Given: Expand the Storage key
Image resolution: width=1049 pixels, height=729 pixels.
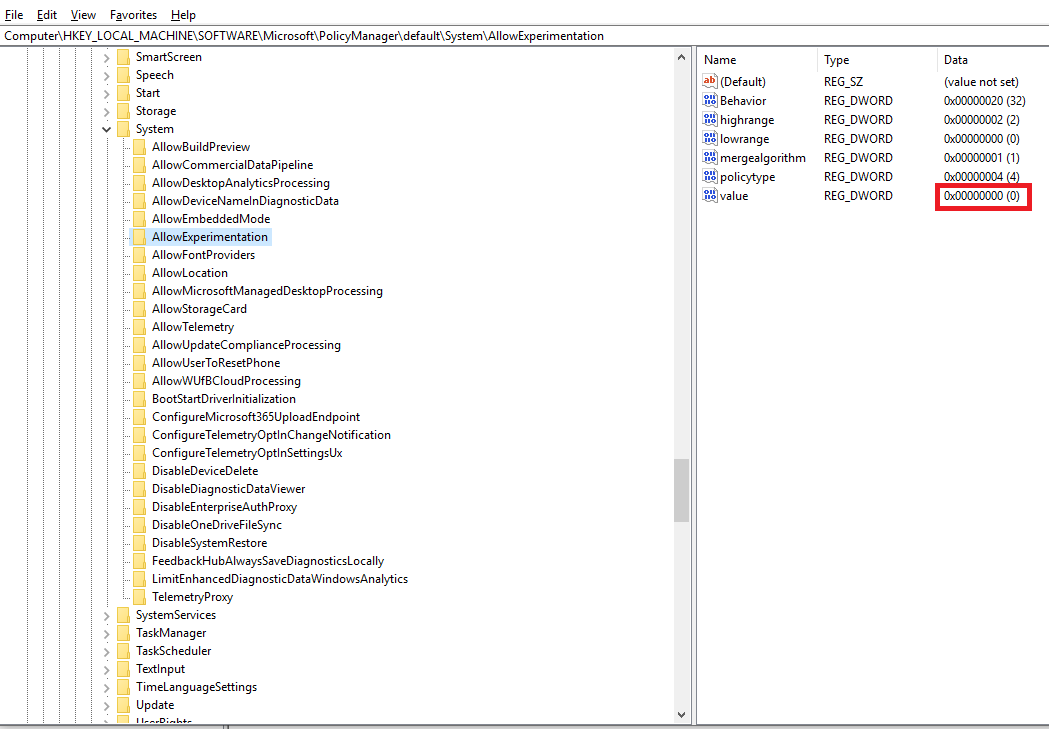Looking at the screenshot, I should coord(106,112).
